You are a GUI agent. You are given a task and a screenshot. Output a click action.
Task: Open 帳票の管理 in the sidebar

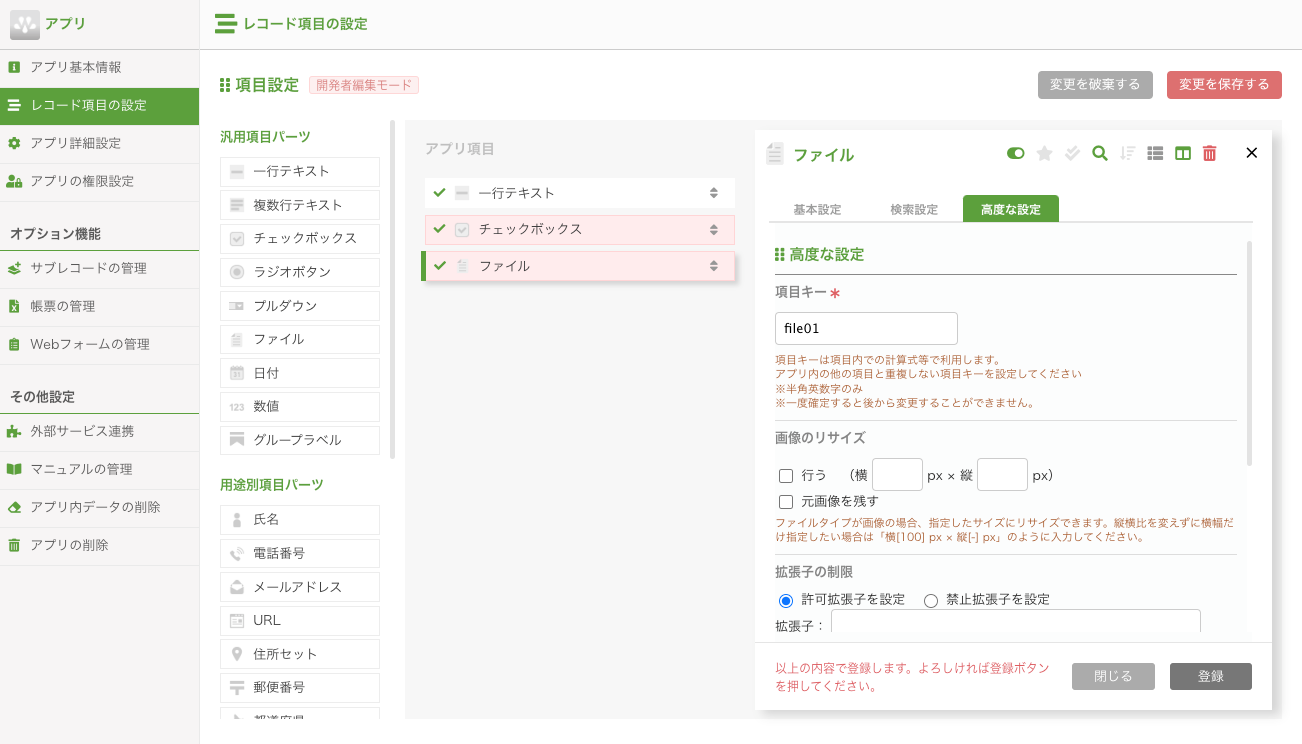tap(68, 307)
